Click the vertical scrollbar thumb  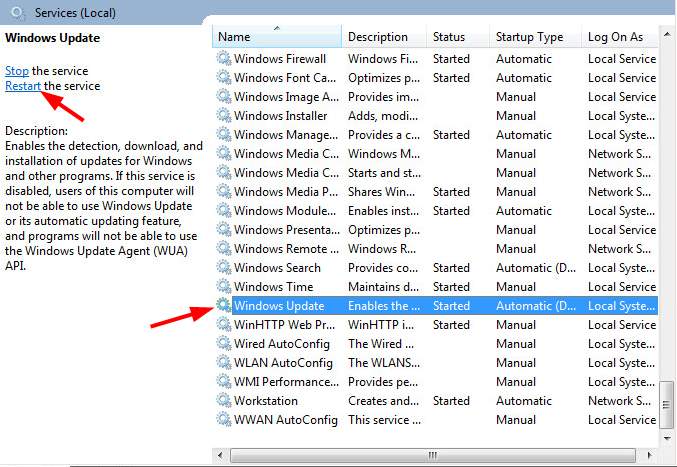tap(667, 404)
